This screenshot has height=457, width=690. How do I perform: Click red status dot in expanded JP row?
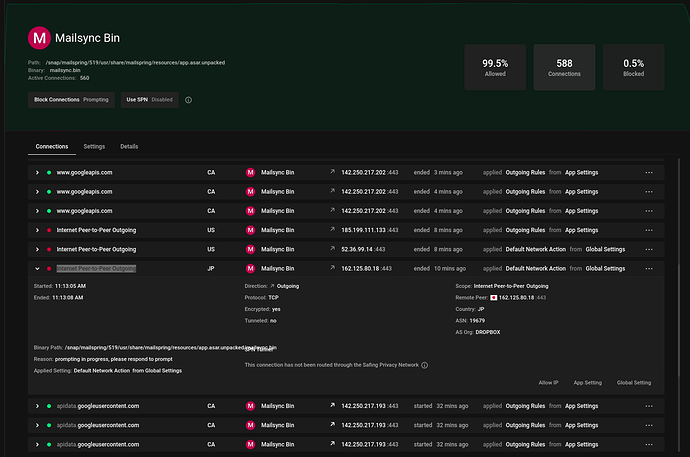tap(49, 268)
